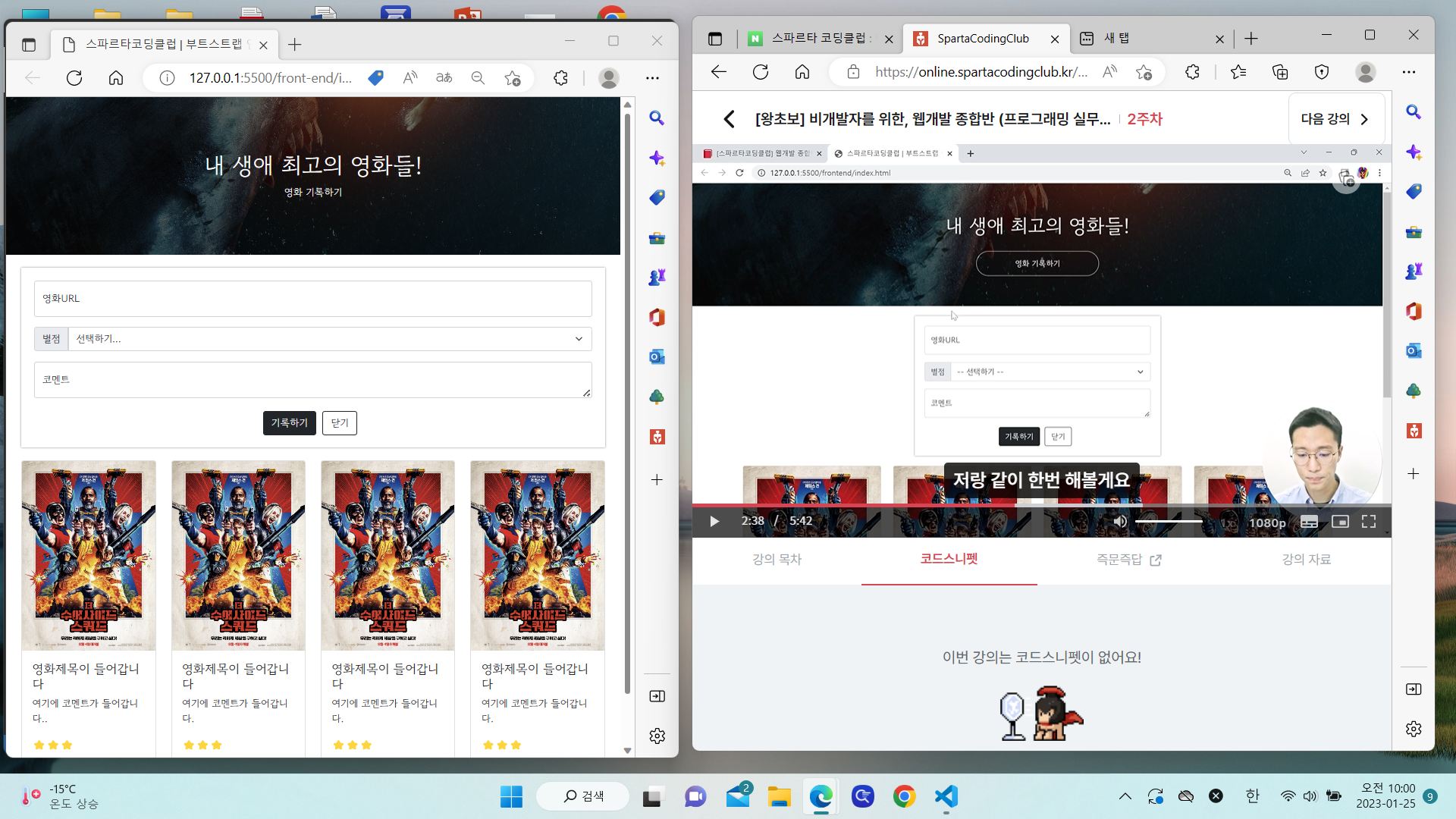Open taskbar 검색 search box
The image size is (1456, 819).
(x=583, y=796)
